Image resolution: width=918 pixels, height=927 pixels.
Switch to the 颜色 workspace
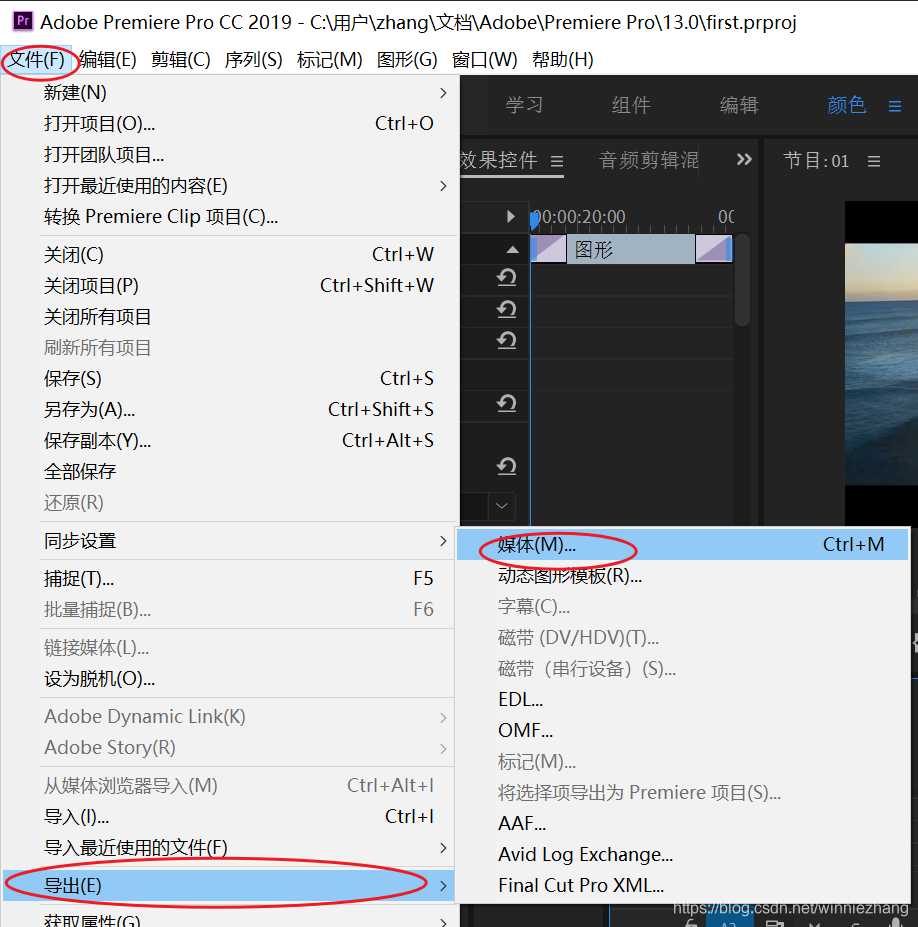[x=846, y=105]
